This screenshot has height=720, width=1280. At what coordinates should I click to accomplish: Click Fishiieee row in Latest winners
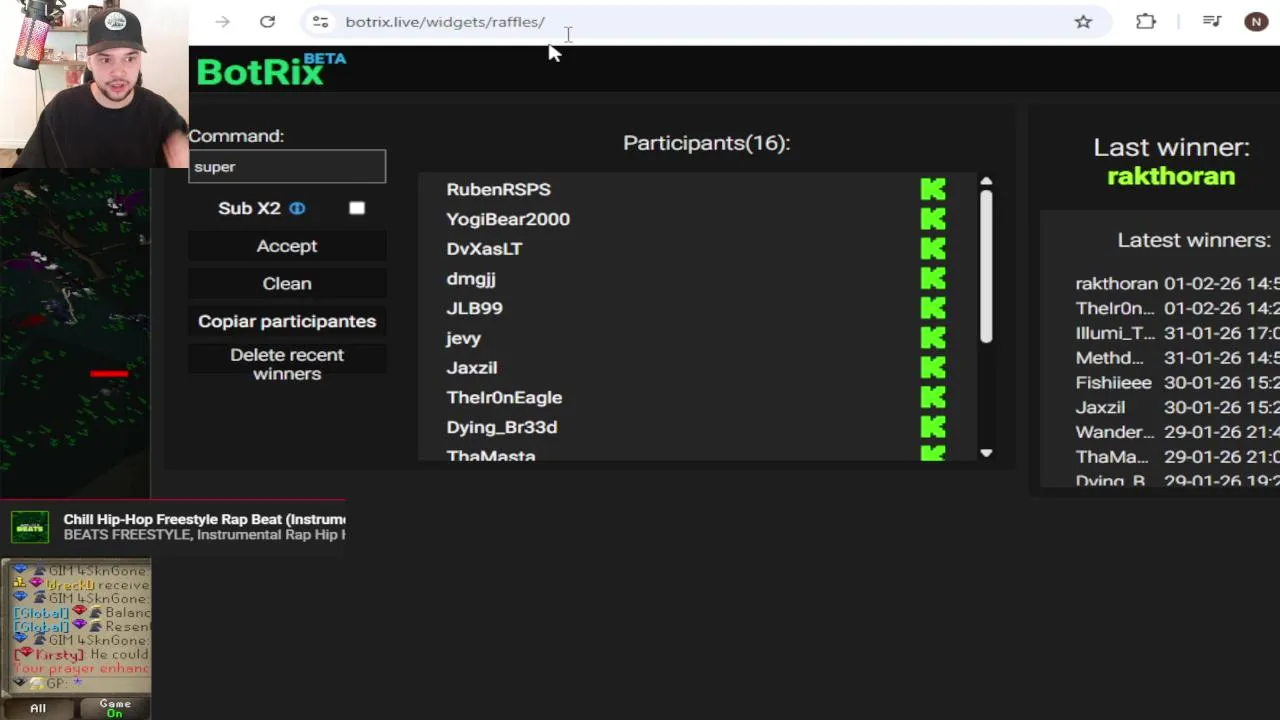coord(1177,383)
